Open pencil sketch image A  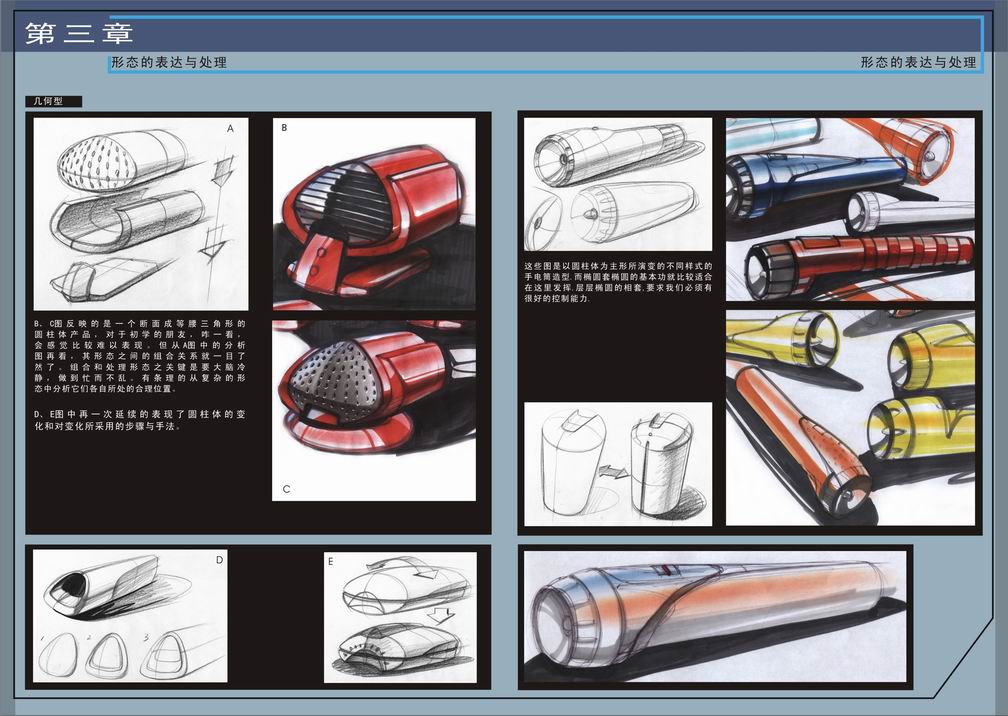point(141,214)
